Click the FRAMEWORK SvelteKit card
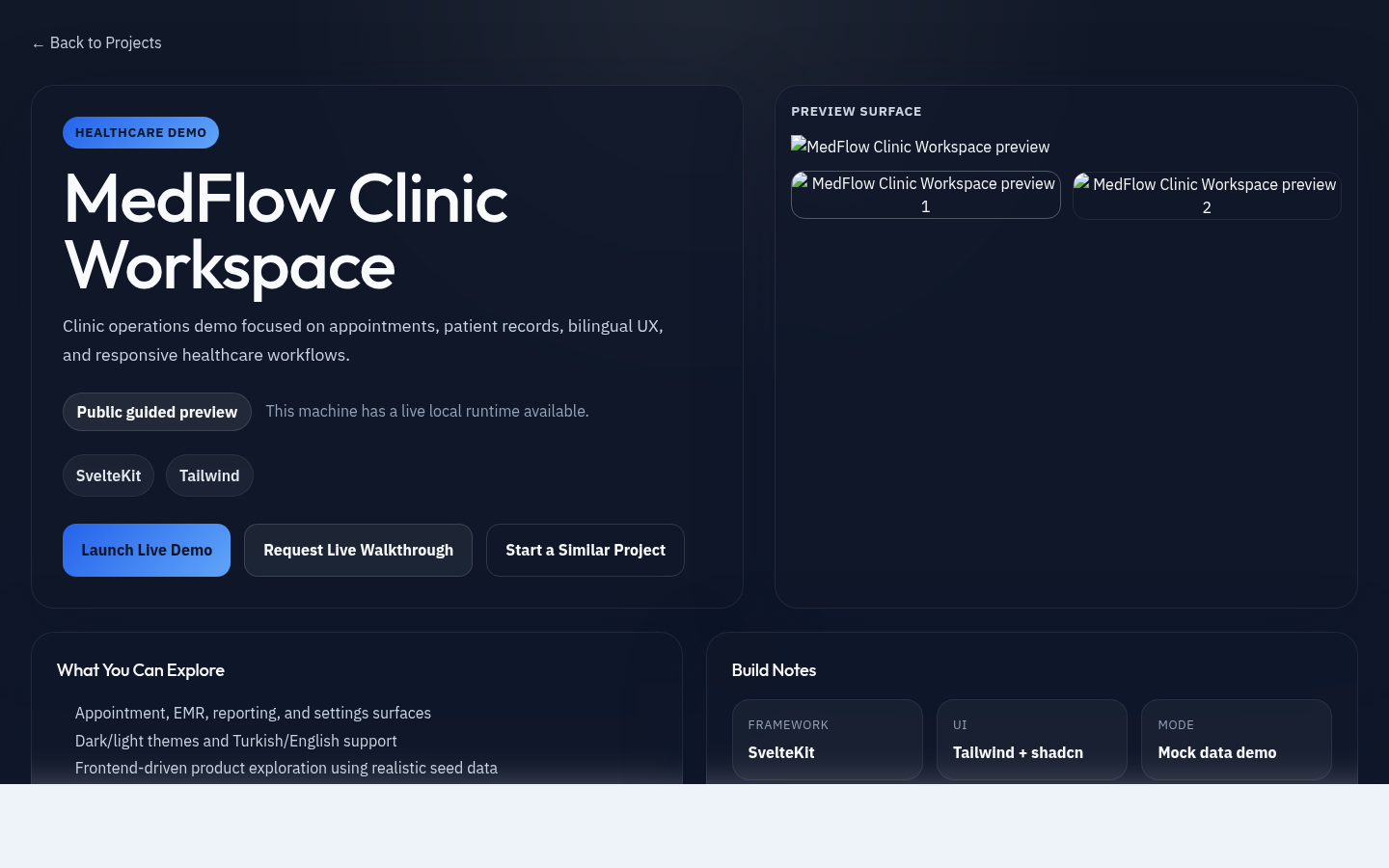This screenshot has width=1389, height=868. coord(827,740)
